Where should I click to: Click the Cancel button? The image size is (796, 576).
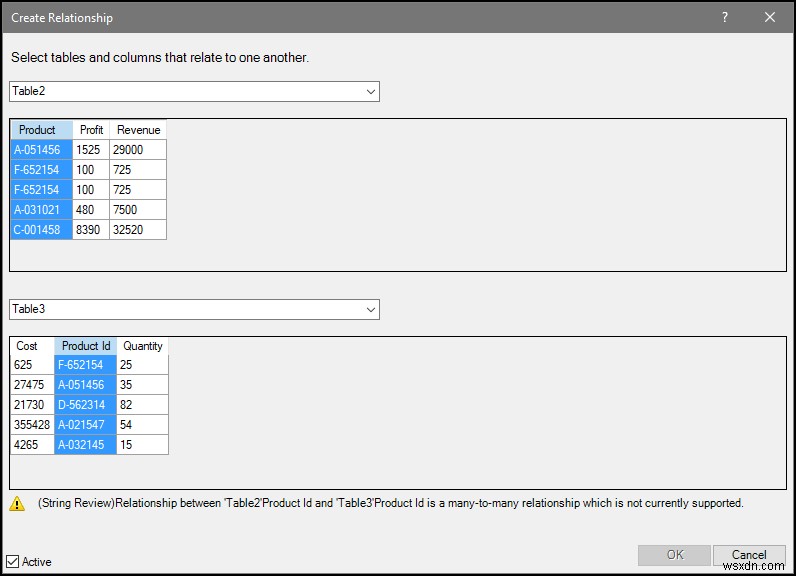pyautogui.click(x=749, y=555)
